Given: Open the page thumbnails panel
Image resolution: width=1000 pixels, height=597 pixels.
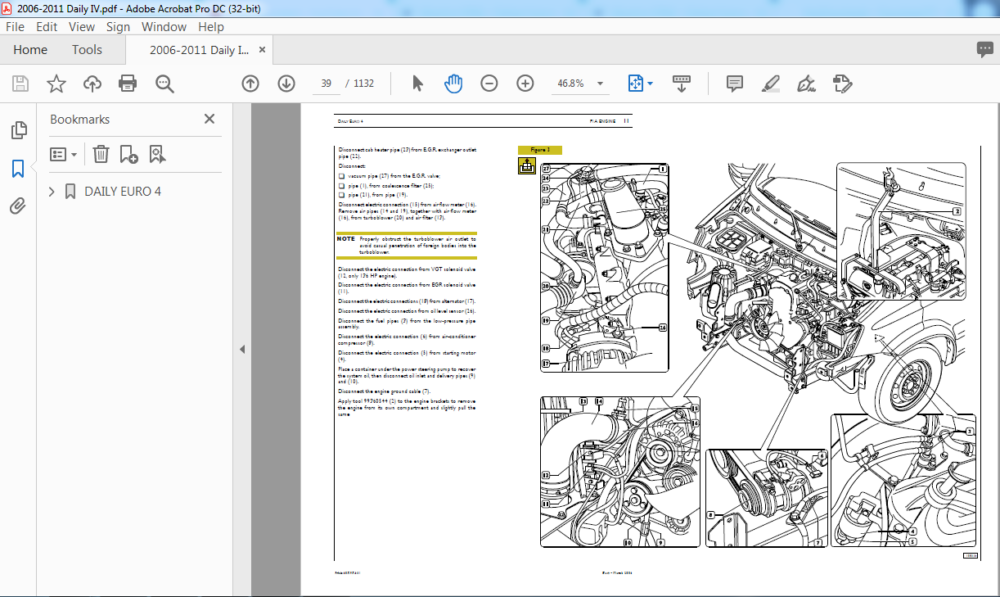Looking at the screenshot, I should tap(18, 130).
